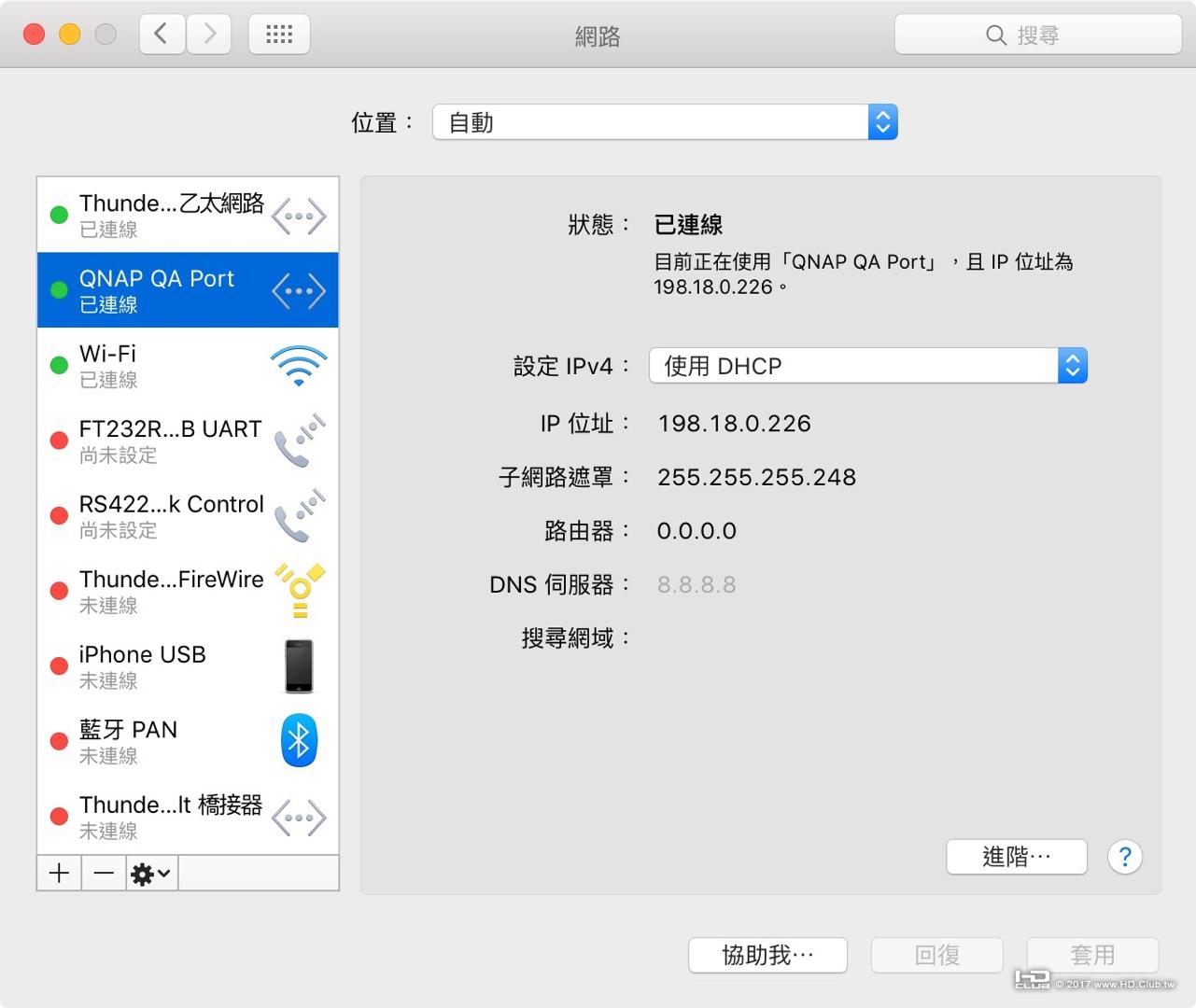1196x1008 pixels.
Task: Select RS422...k Control service
Action: tap(188, 515)
